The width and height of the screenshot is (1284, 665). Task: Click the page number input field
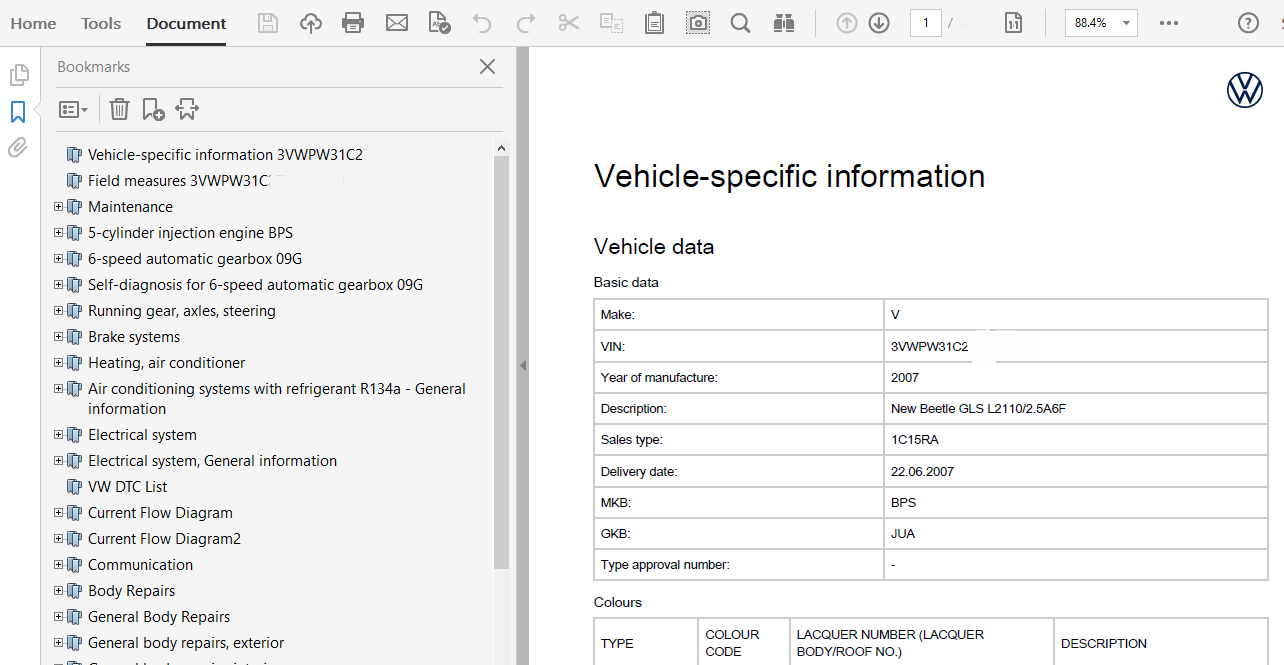click(925, 23)
